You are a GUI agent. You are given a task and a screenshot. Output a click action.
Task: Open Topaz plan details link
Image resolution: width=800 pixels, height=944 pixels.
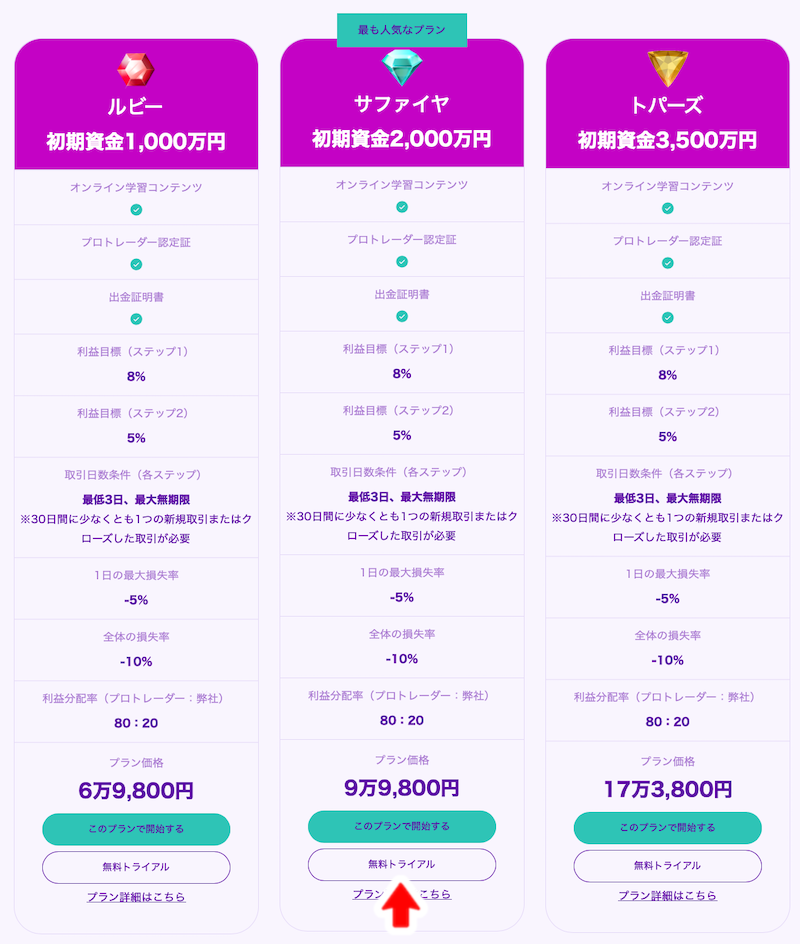668,896
